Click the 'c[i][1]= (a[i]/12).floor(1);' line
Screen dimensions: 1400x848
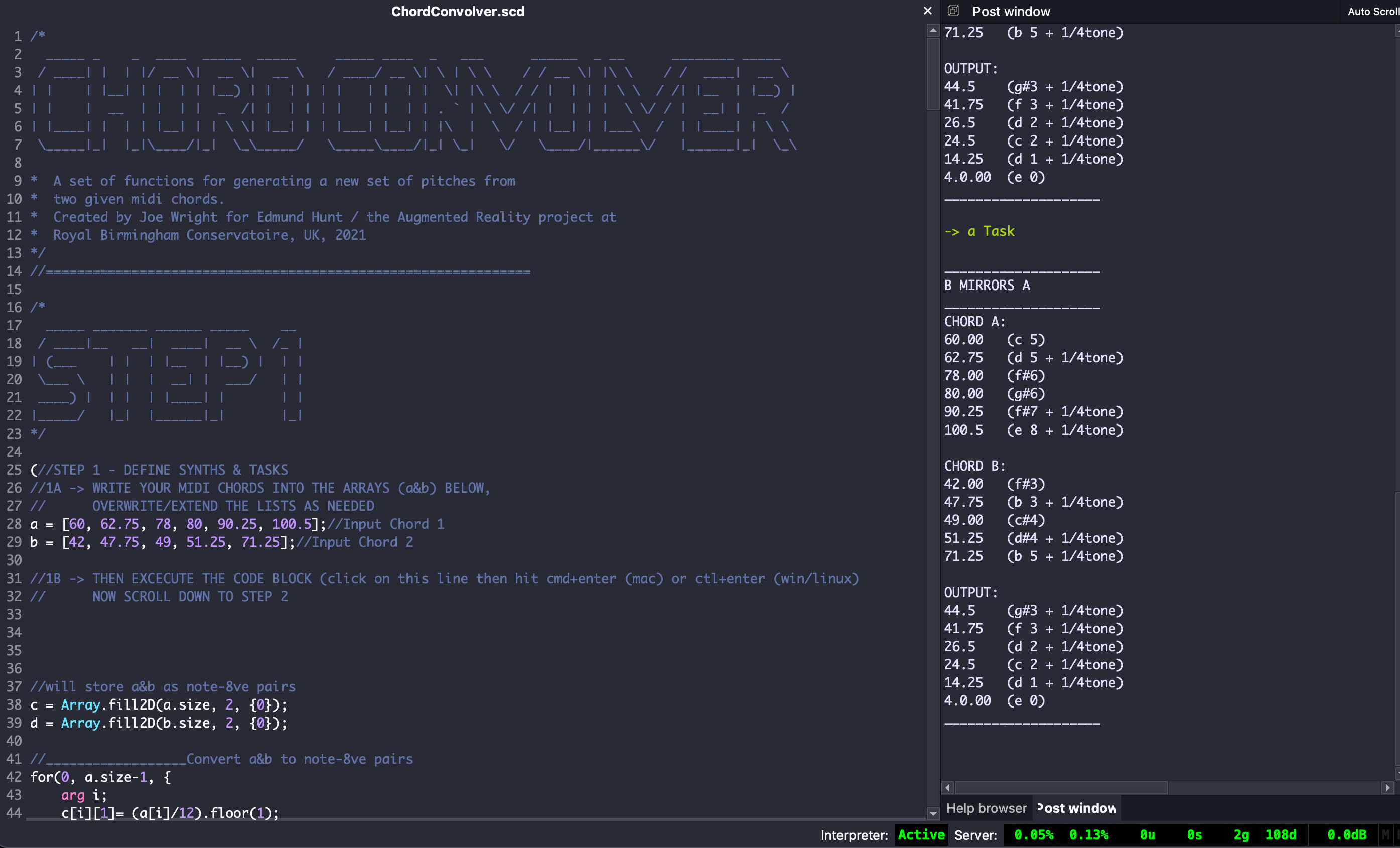pyautogui.click(x=170, y=813)
